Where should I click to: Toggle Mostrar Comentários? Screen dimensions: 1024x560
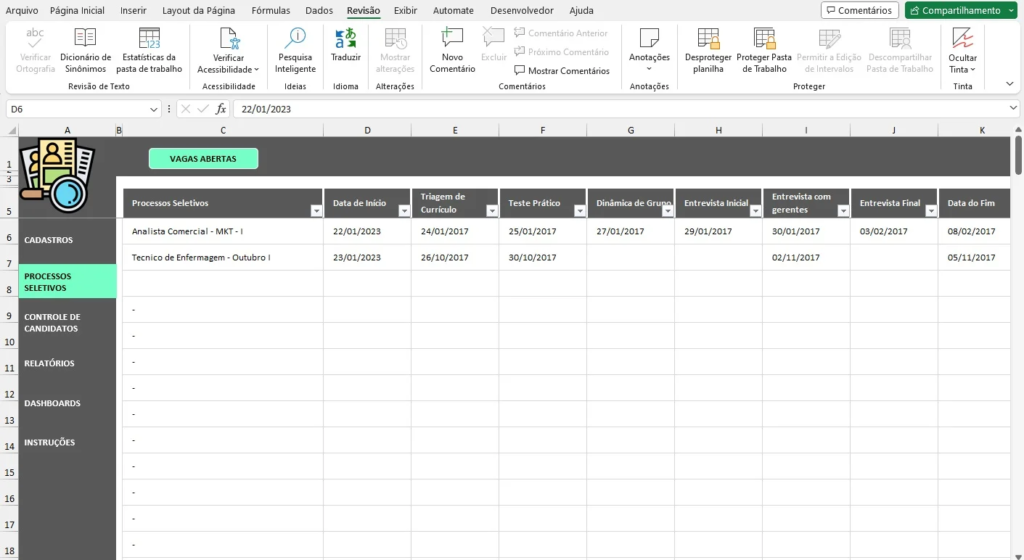point(561,71)
